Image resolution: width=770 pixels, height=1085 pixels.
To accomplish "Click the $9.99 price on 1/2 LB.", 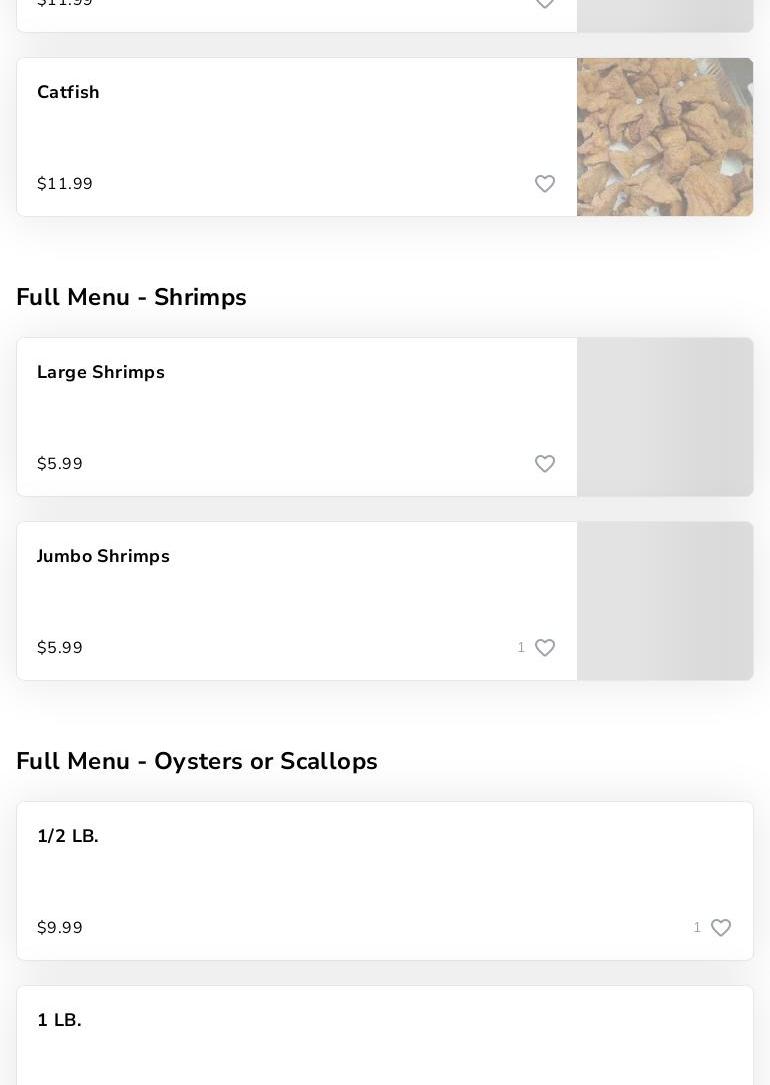I will pos(60,928).
